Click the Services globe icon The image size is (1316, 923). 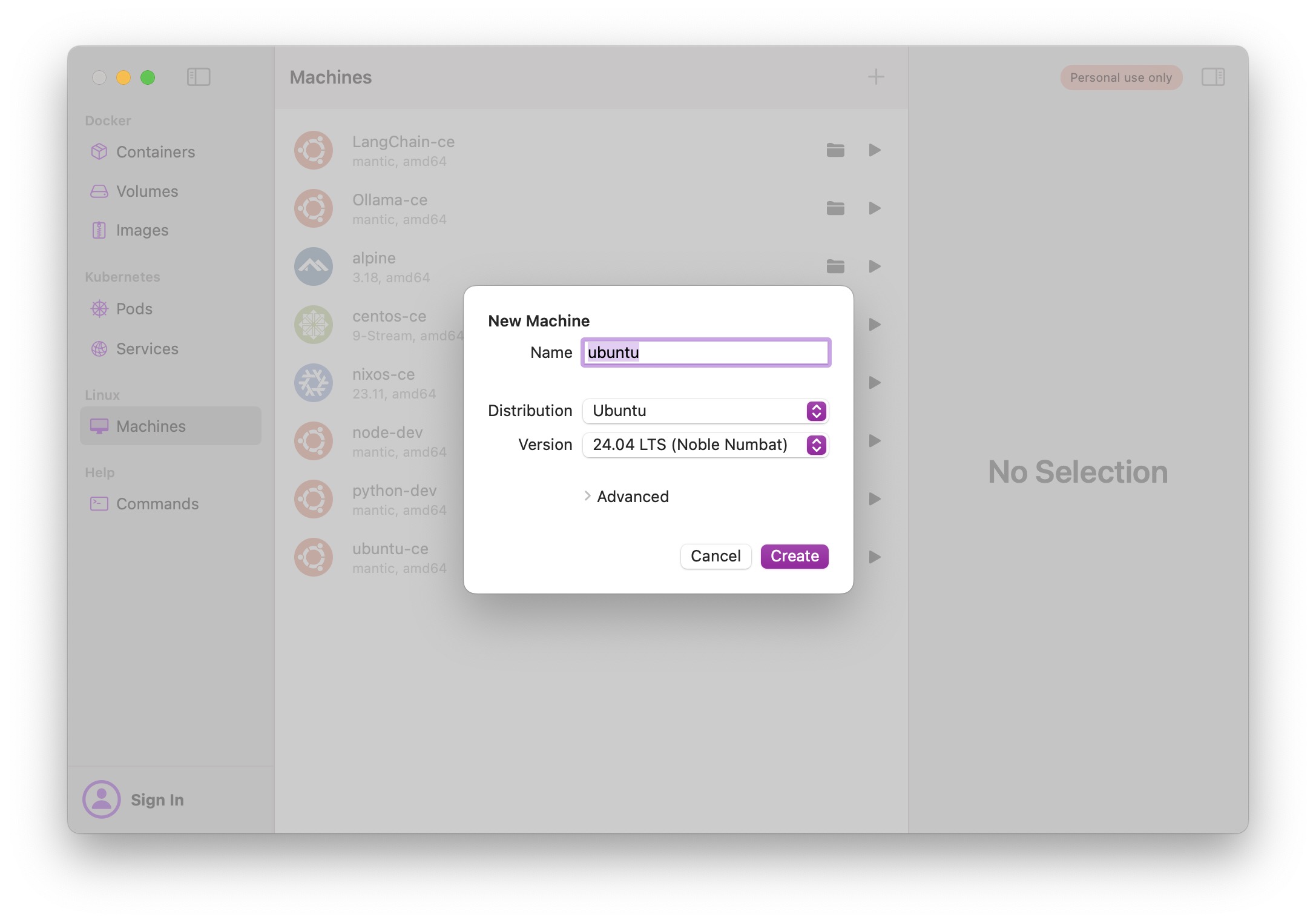tap(99, 349)
